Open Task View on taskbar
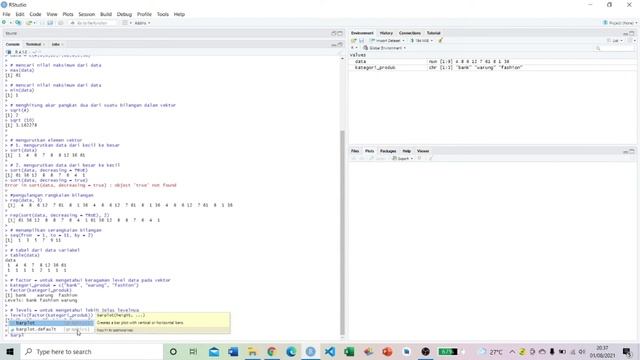 click(193, 351)
